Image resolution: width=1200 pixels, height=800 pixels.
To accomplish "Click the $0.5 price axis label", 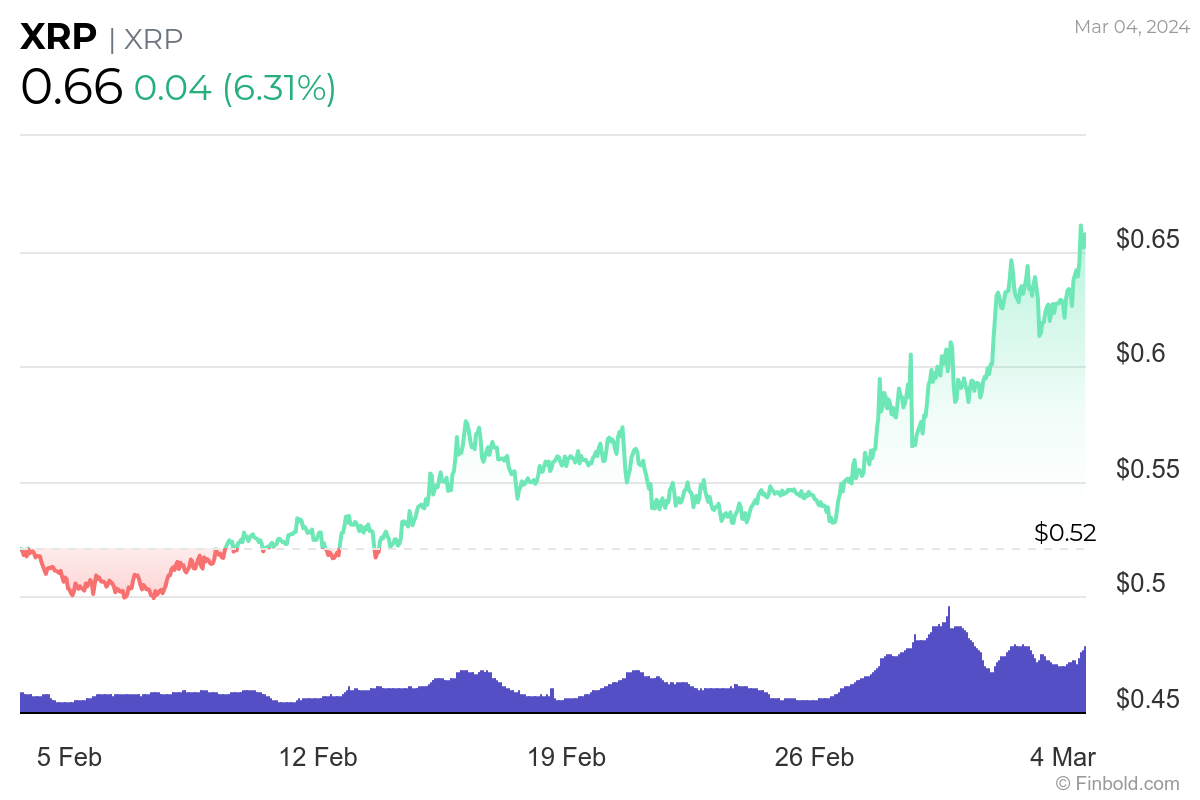I will (1142, 583).
